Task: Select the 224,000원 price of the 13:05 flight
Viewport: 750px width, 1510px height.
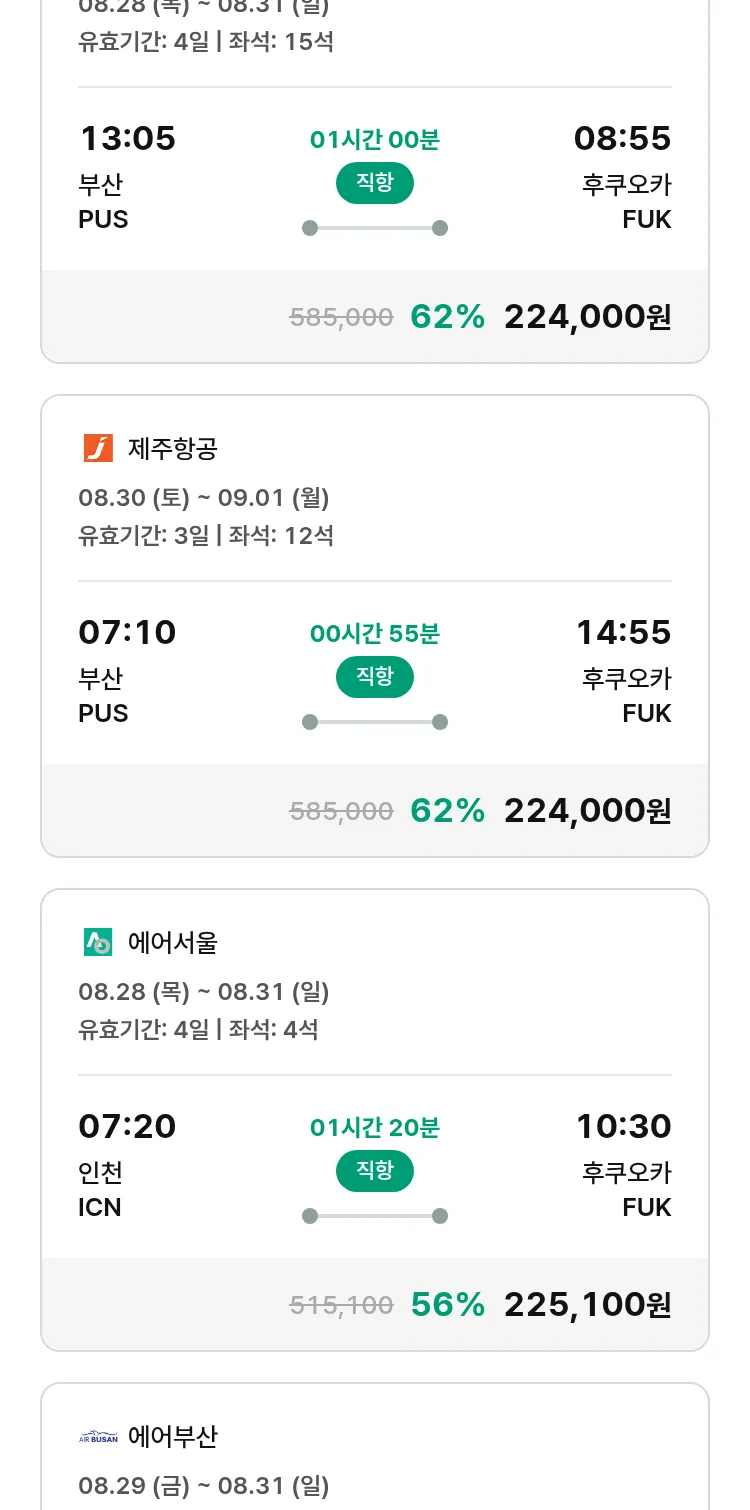Action: pyautogui.click(x=587, y=317)
